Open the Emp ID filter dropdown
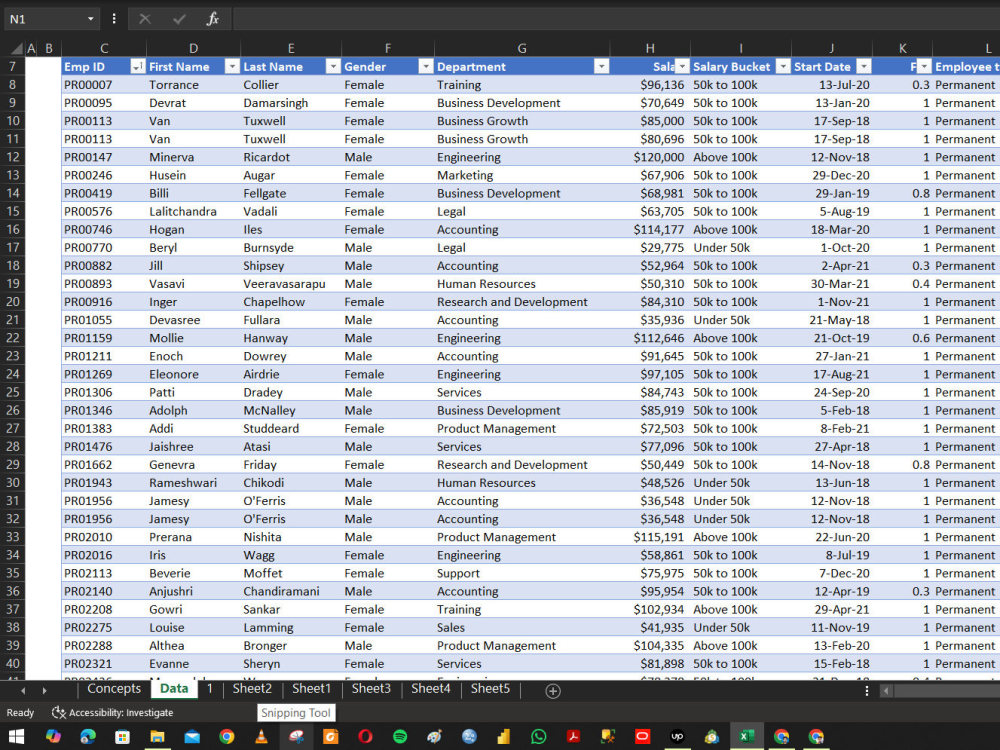1000x750 pixels. pyautogui.click(x=137, y=66)
